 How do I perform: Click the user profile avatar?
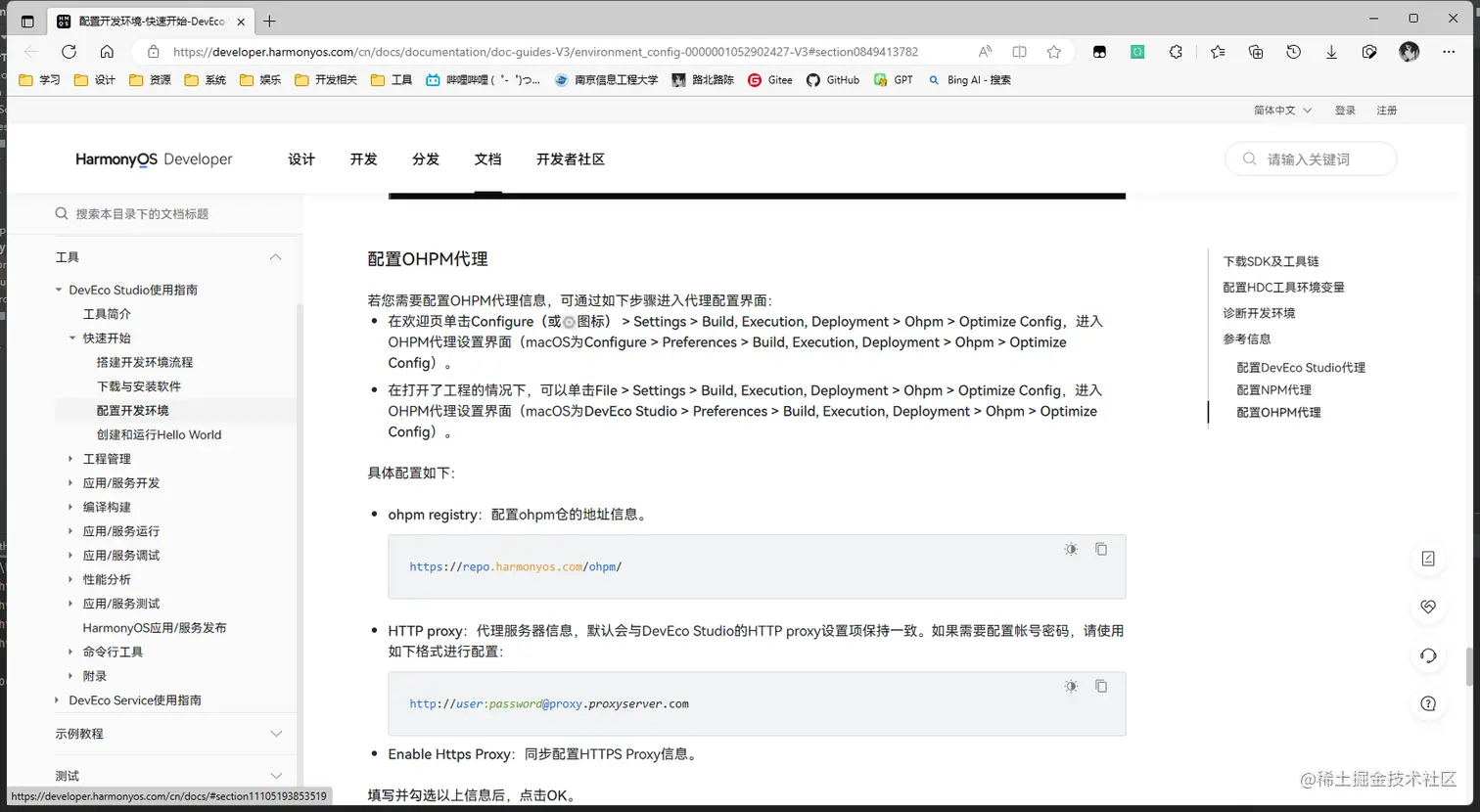click(x=1409, y=52)
